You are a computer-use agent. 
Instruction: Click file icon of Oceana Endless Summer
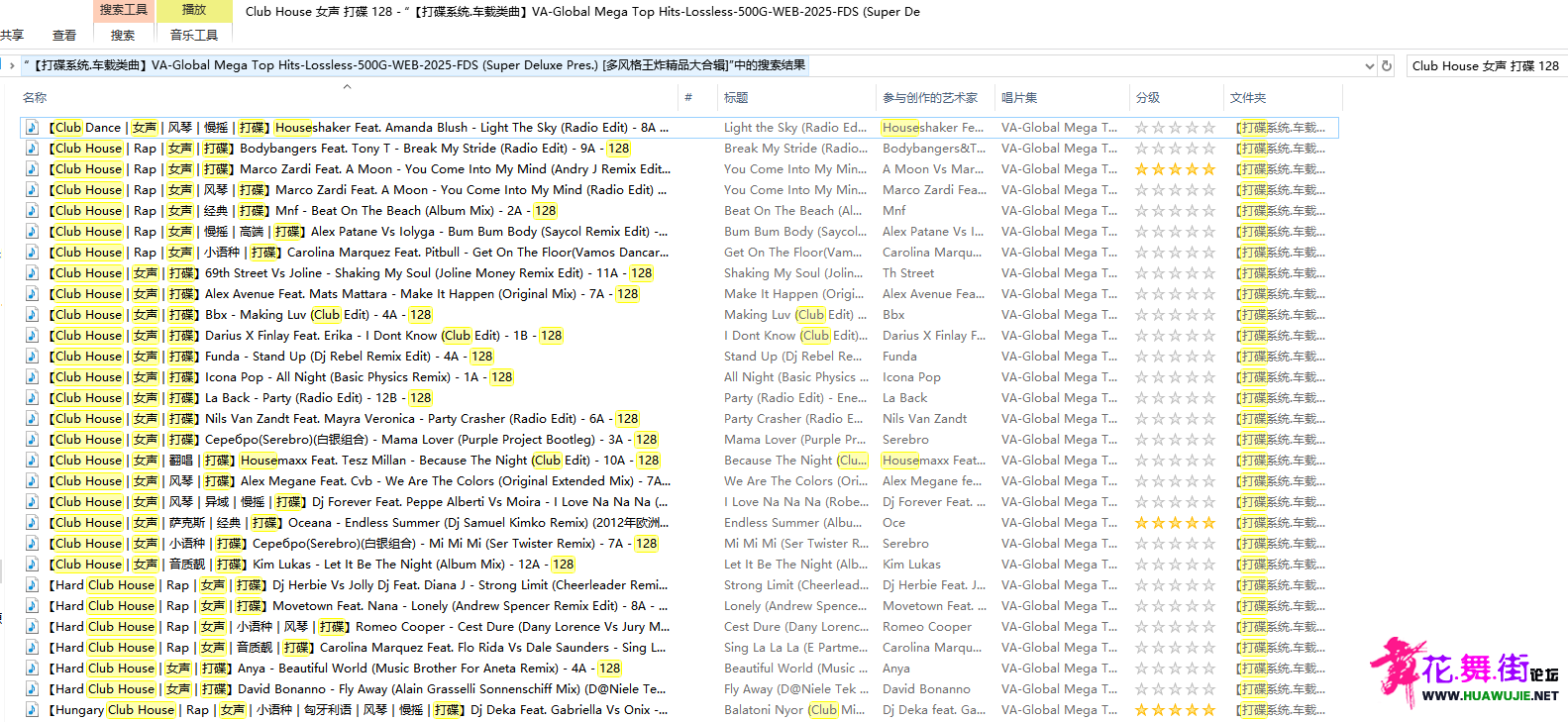(x=33, y=523)
